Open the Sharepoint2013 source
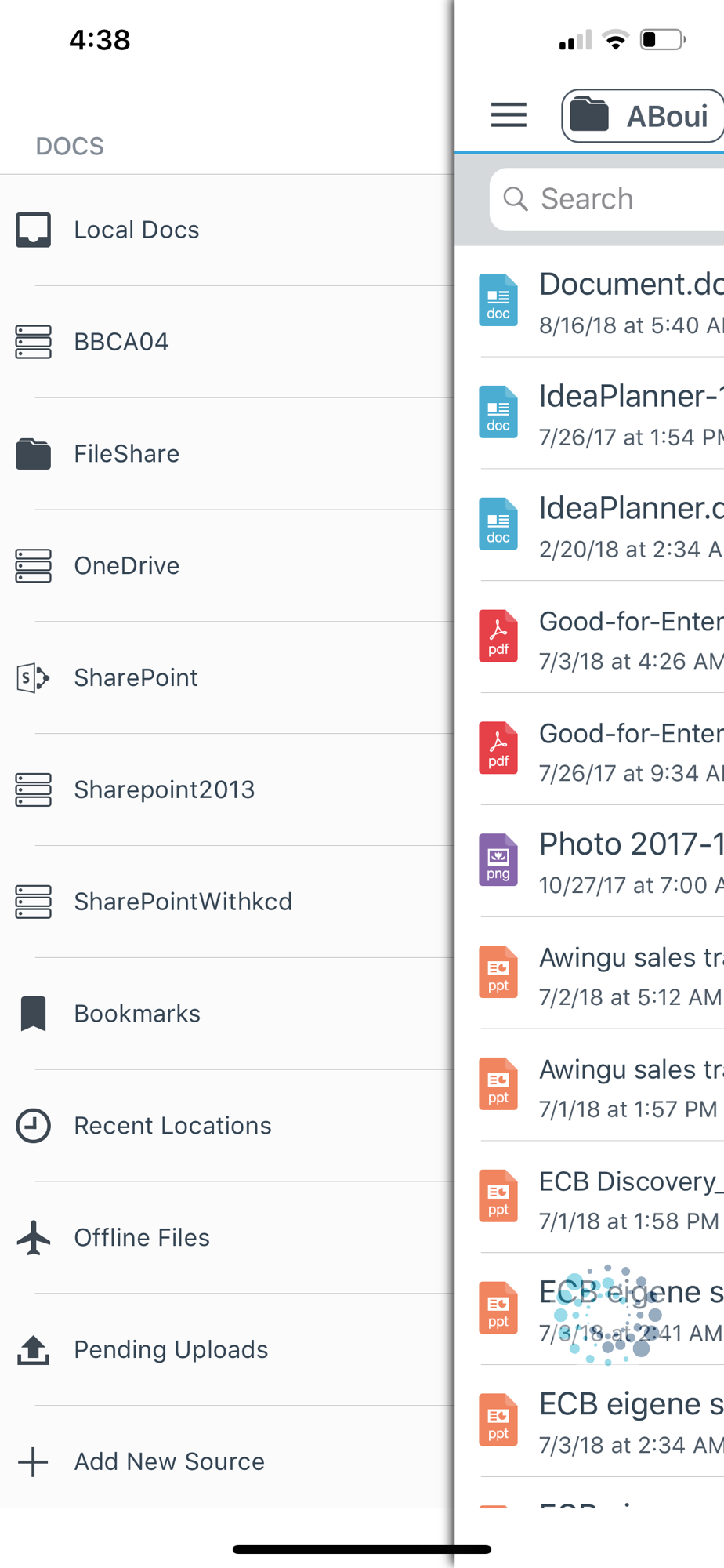Screen dimensions: 724x1568 point(227,789)
